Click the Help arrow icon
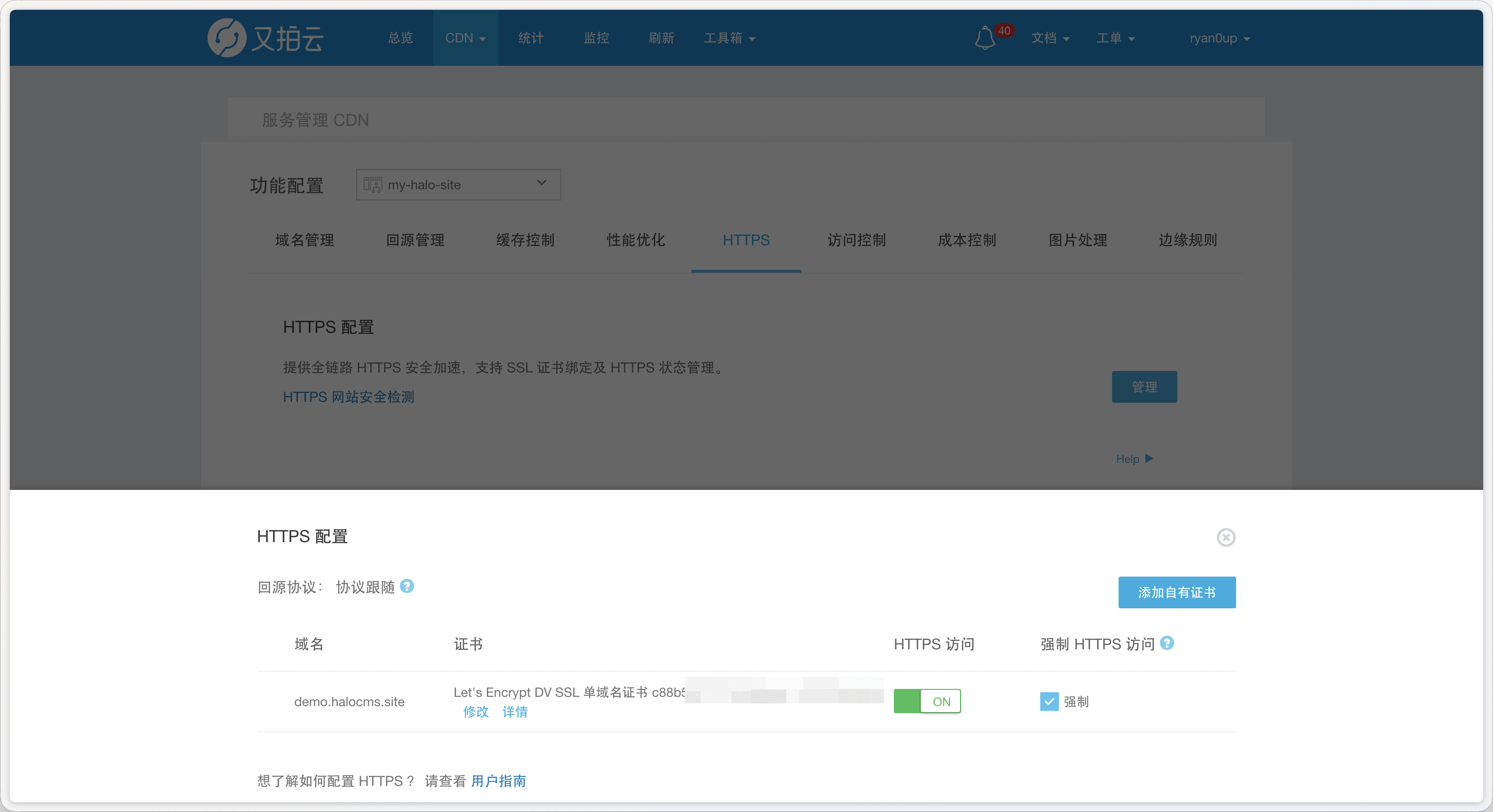The height and width of the screenshot is (812, 1493). tap(1149, 459)
